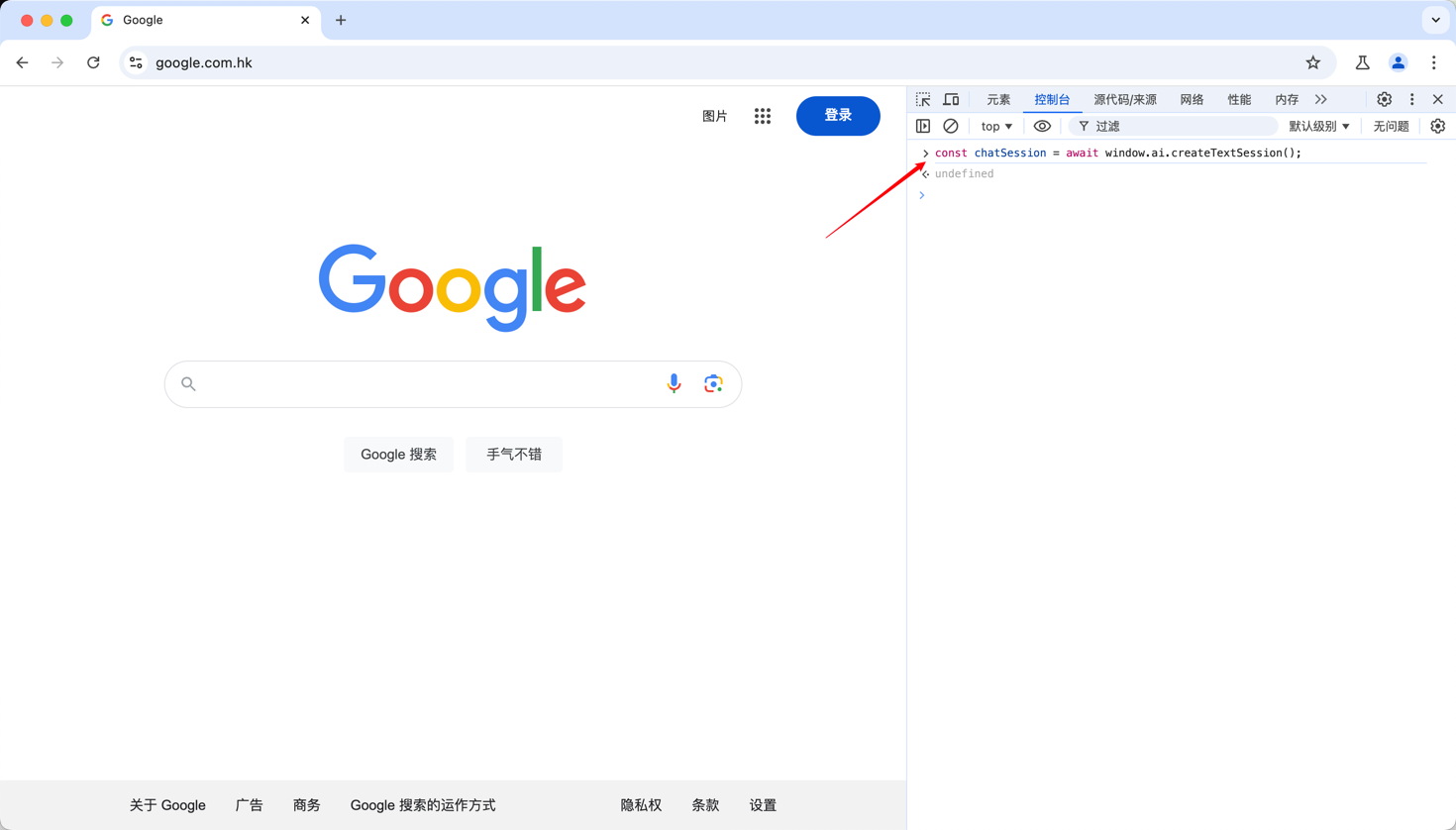
Task: Open a new tab with the plus button
Action: [341, 20]
